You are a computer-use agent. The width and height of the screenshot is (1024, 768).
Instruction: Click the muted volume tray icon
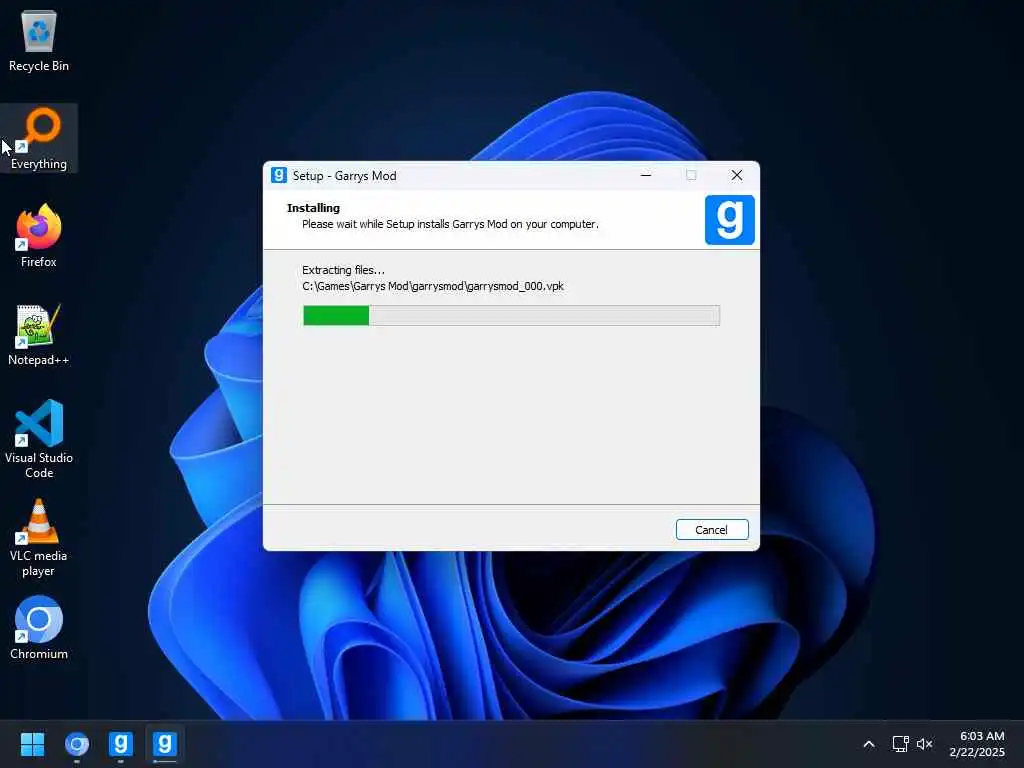(925, 744)
